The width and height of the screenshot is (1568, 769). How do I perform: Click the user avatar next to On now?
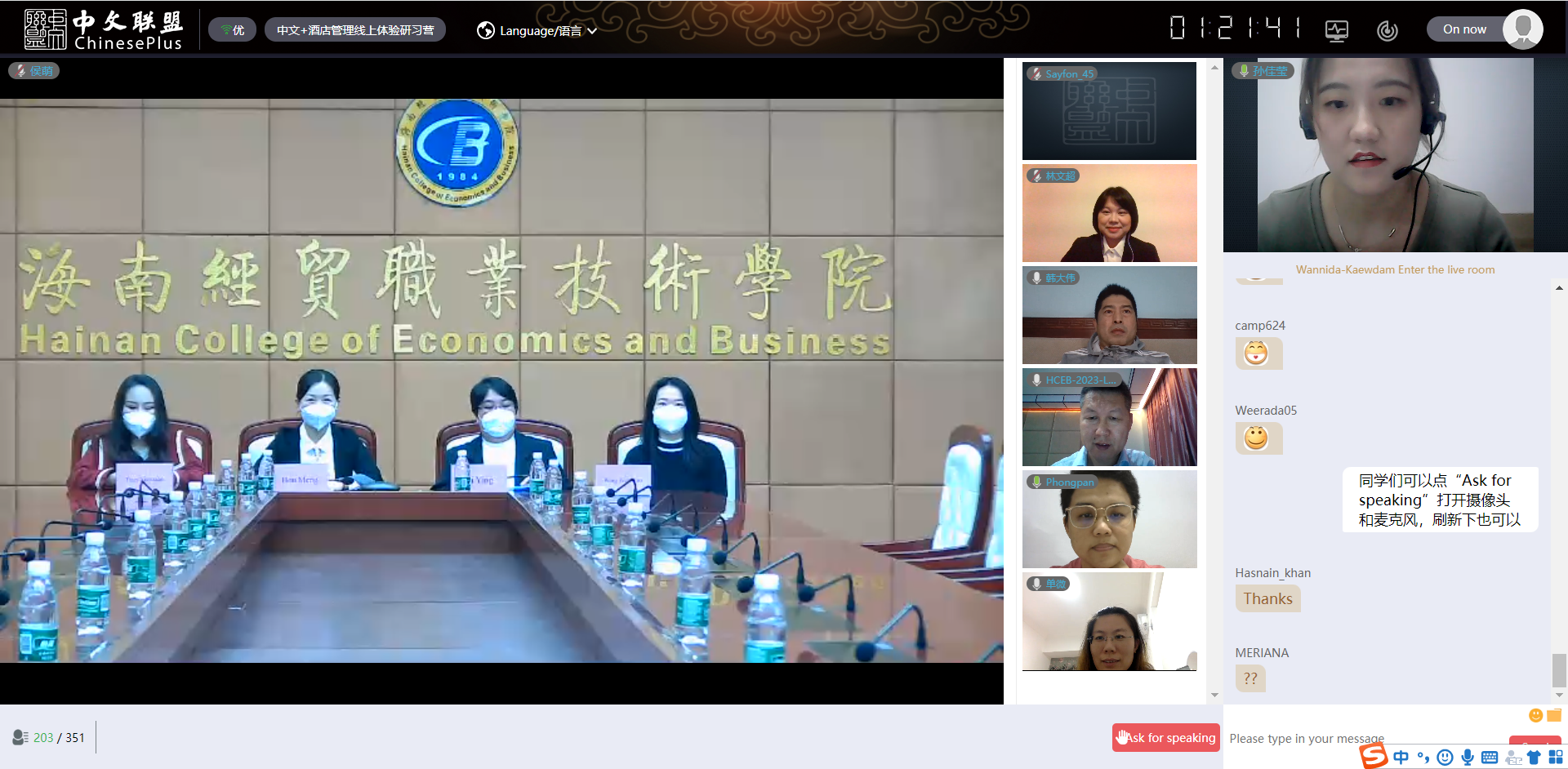(1522, 29)
